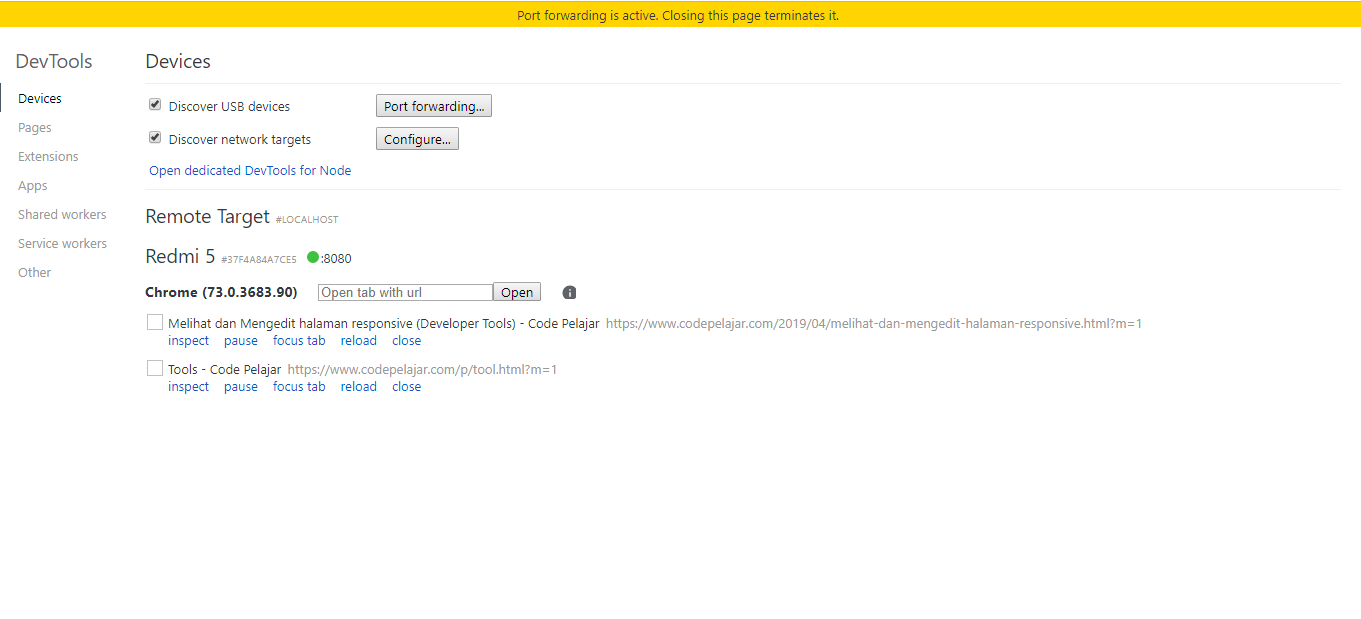The image size is (1361, 619).
Task: Open Port forwarding settings
Action: tap(434, 106)
